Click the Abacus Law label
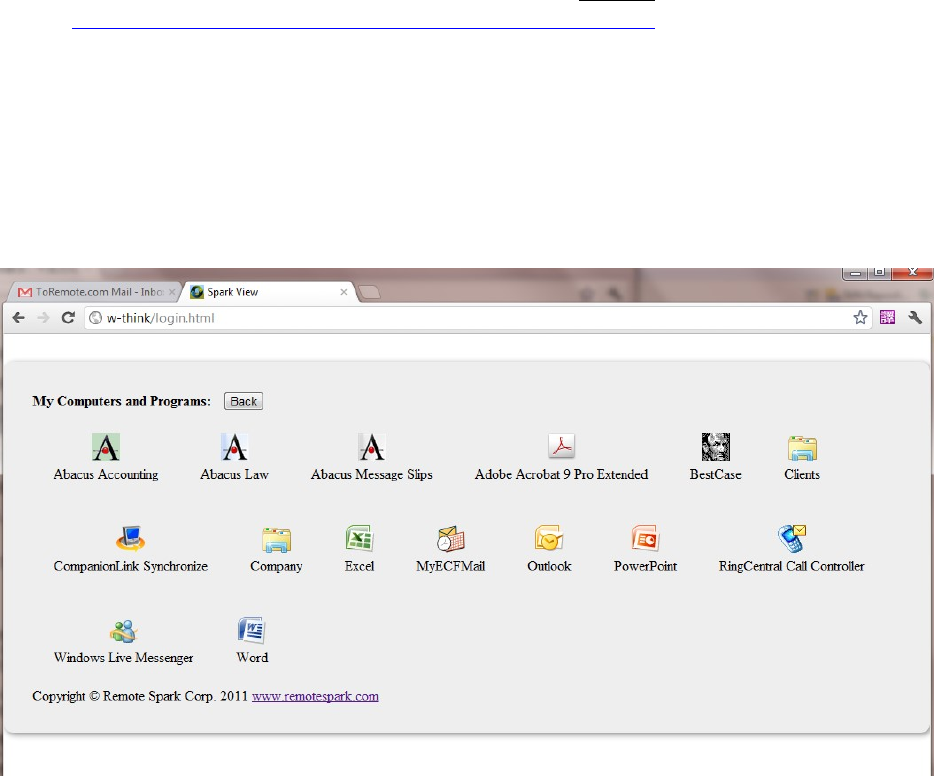934x776 pixels. coord(234,475)
